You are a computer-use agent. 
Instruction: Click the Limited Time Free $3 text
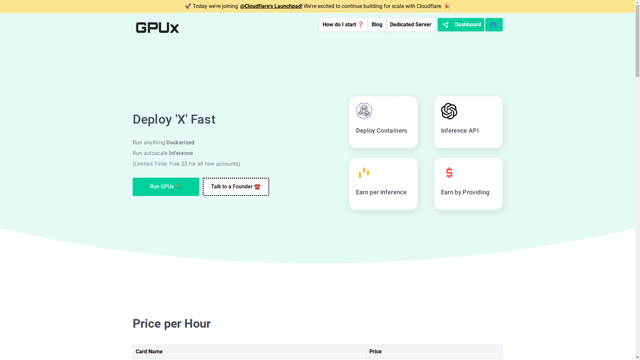[186, 164]
